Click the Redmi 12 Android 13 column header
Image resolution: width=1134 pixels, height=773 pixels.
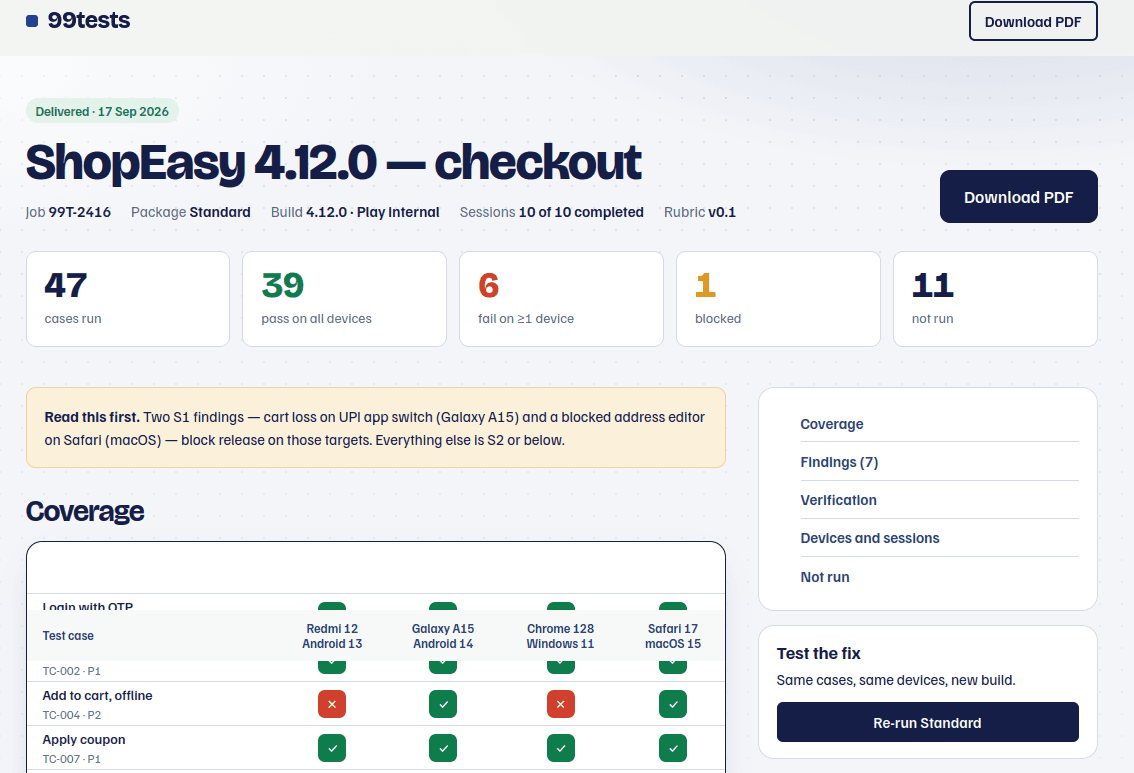332,636
